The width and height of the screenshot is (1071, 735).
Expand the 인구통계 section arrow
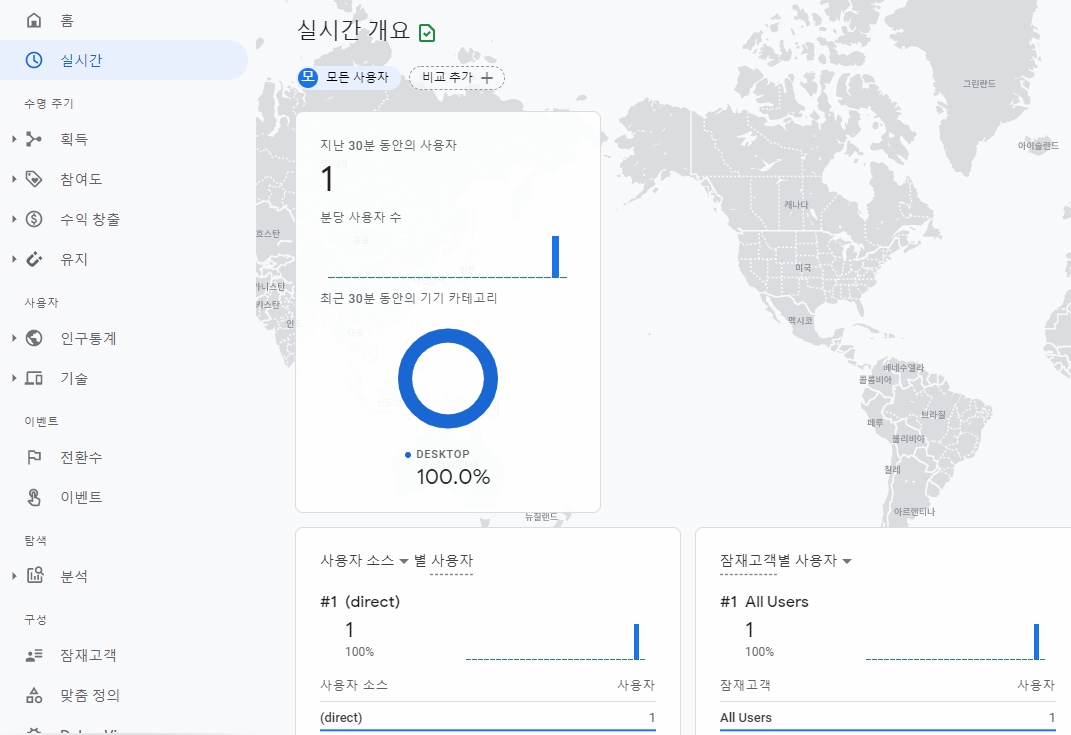(14, 338)
